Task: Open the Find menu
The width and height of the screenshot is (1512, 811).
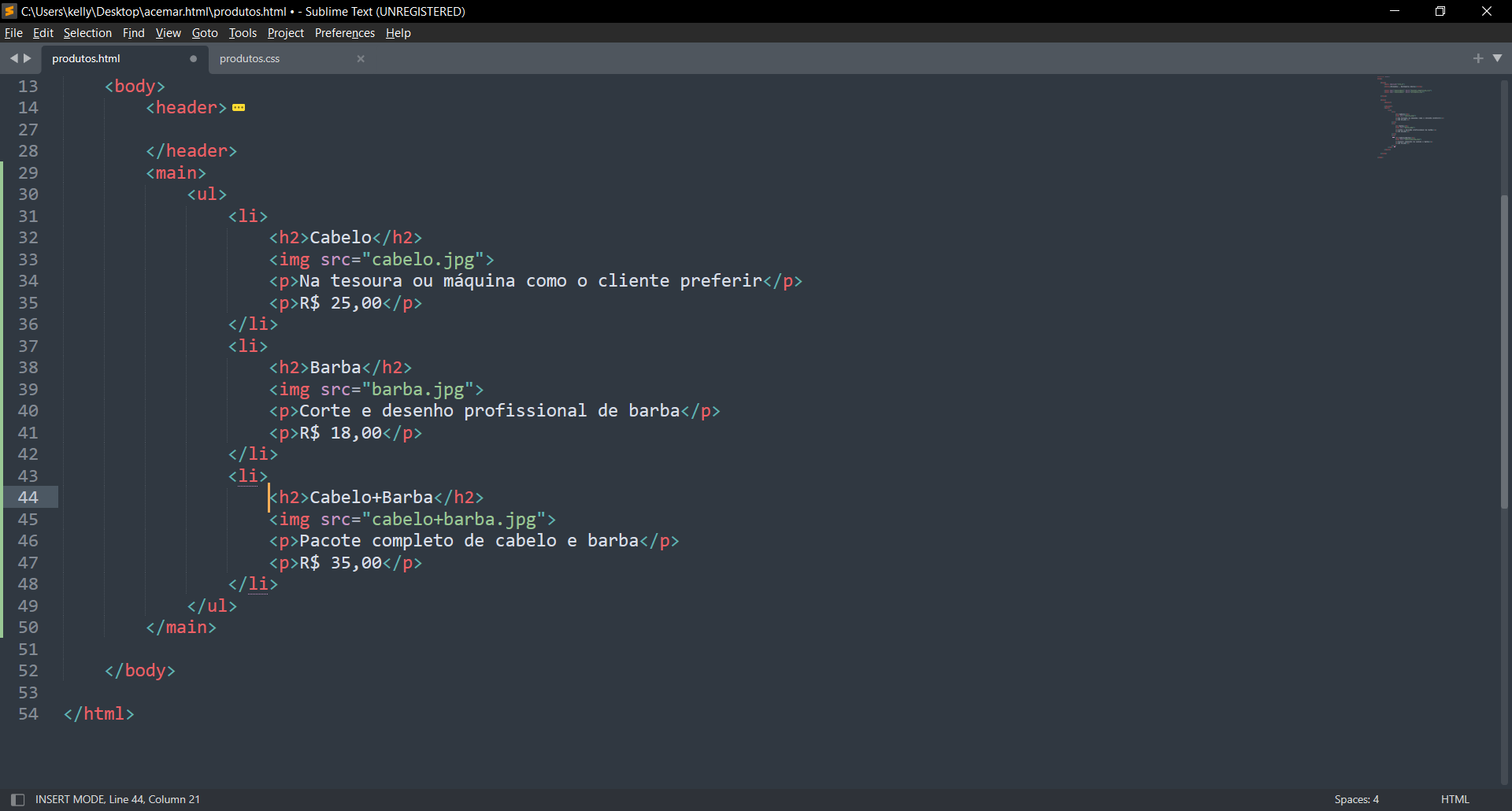Action: coord(133,33)
